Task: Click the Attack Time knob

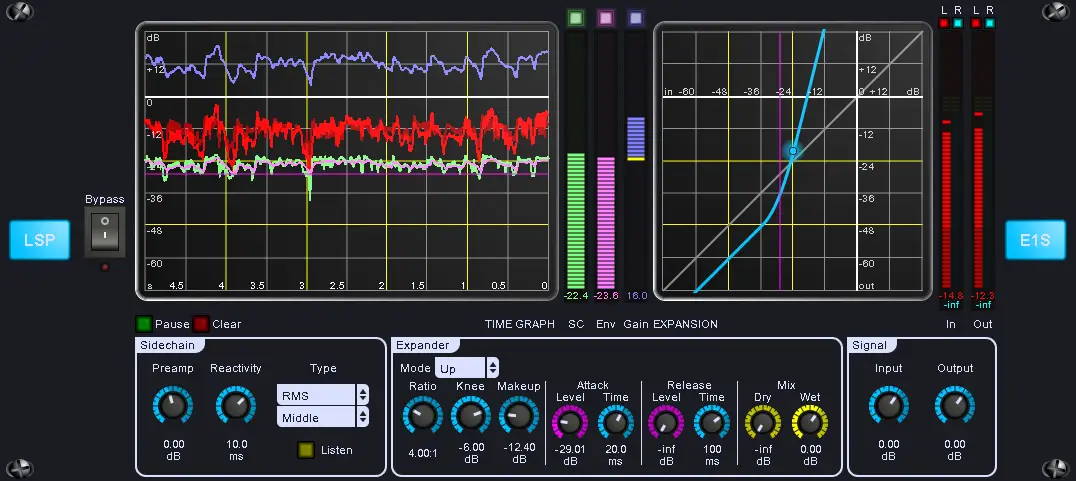Action: [616, 422]
